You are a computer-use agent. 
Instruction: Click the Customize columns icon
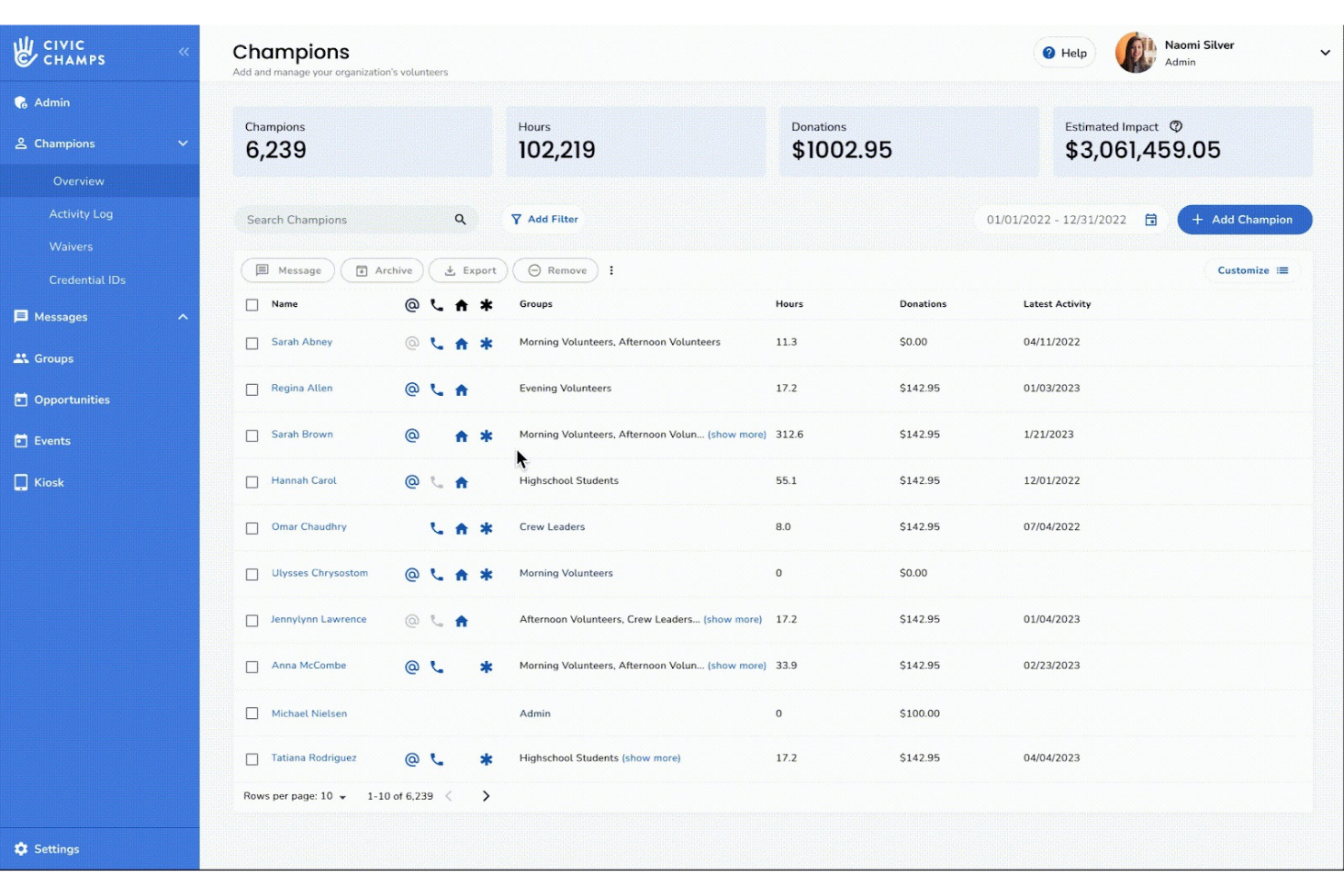pyautogui.click(x=1281, y=270)
